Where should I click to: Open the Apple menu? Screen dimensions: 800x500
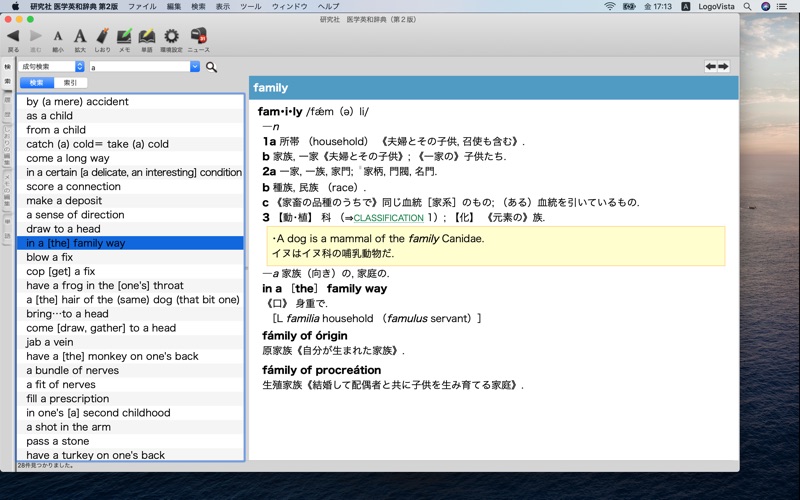coord(15,6)
